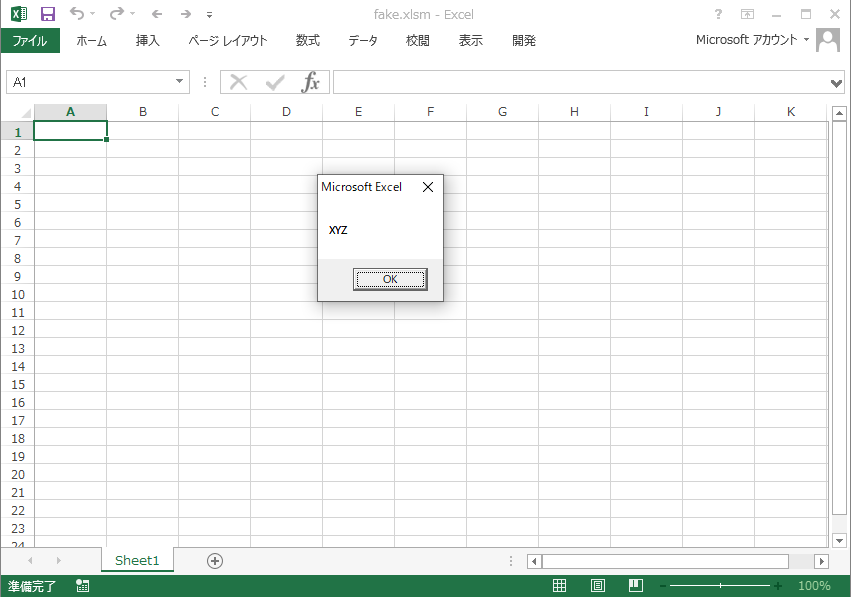
Task: Expand the formula bar
Action: click(837, 82)
